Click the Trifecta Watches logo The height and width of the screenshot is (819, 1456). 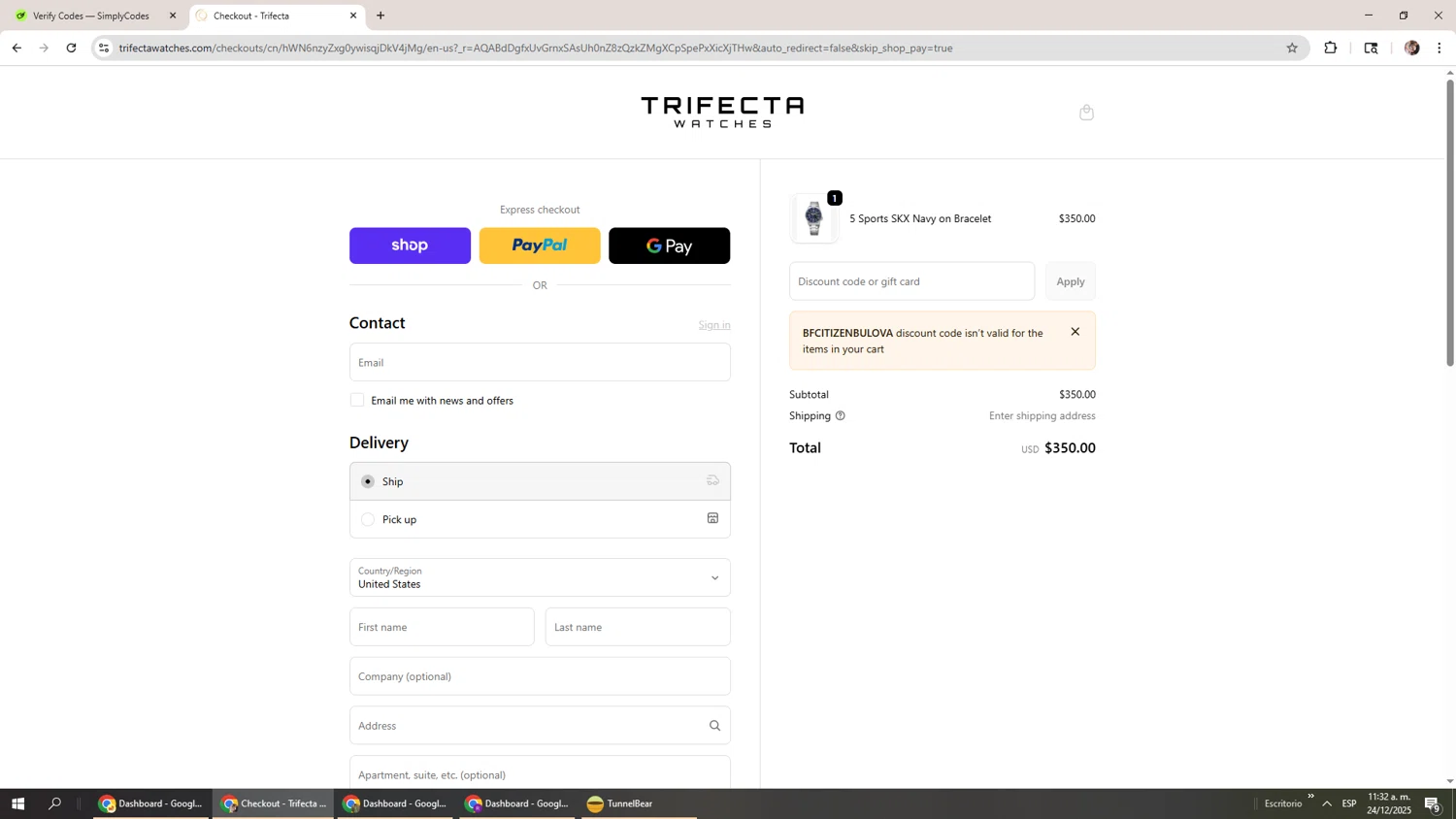(x=722, y=112)
